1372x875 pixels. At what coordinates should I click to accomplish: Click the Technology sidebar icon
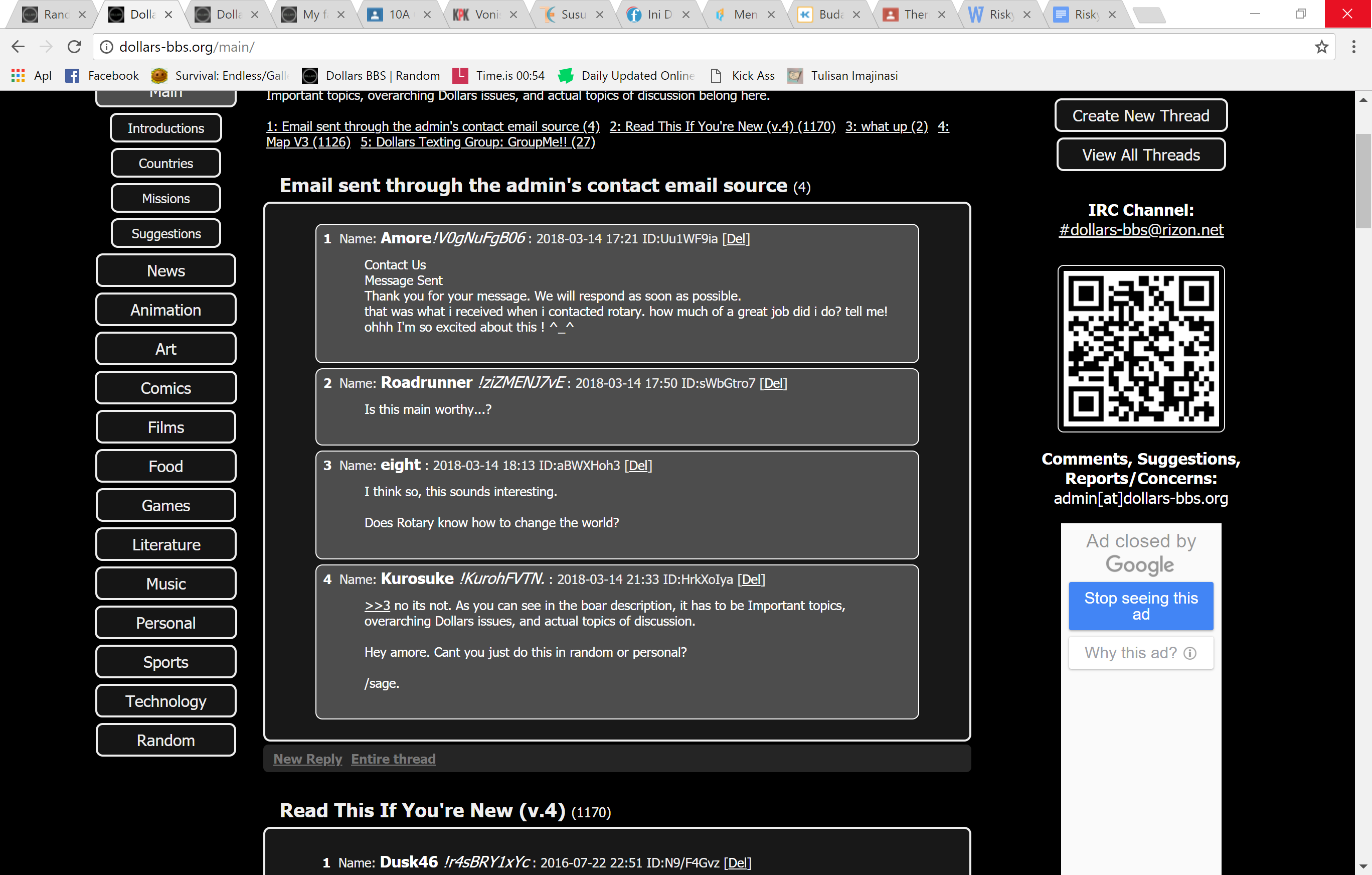(165, 701)
